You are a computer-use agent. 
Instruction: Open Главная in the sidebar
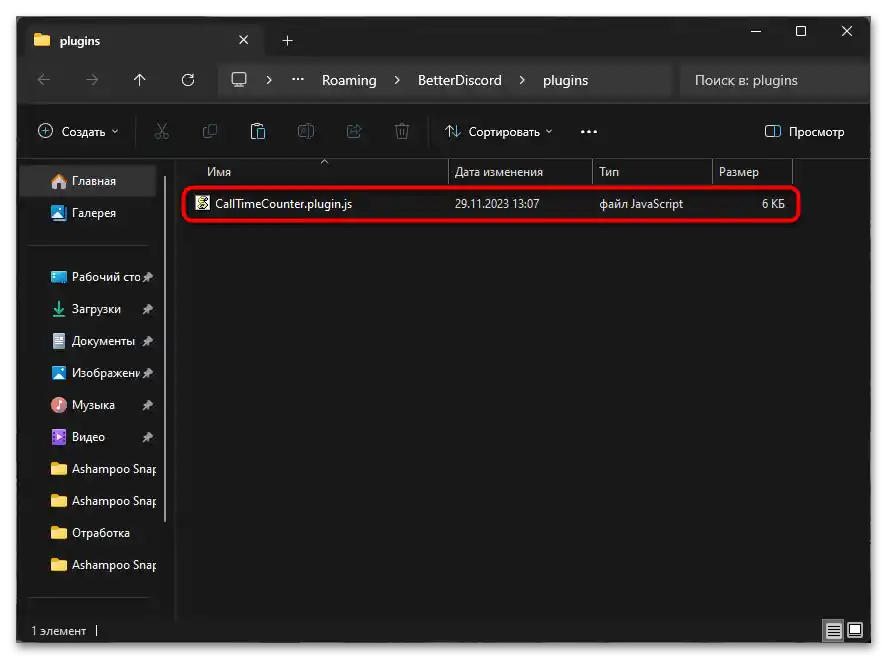(88, 181)
